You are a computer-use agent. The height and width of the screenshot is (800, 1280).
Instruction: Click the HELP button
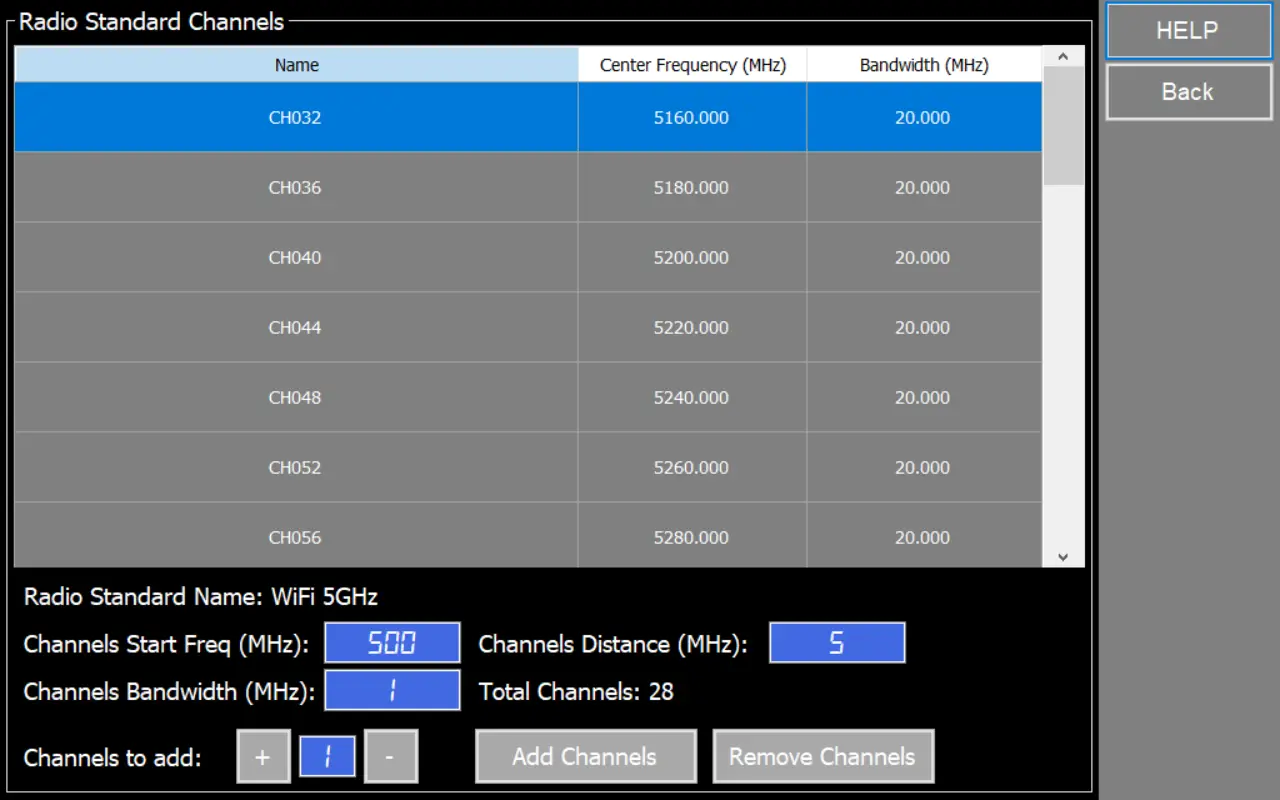tap(1188, 31)
